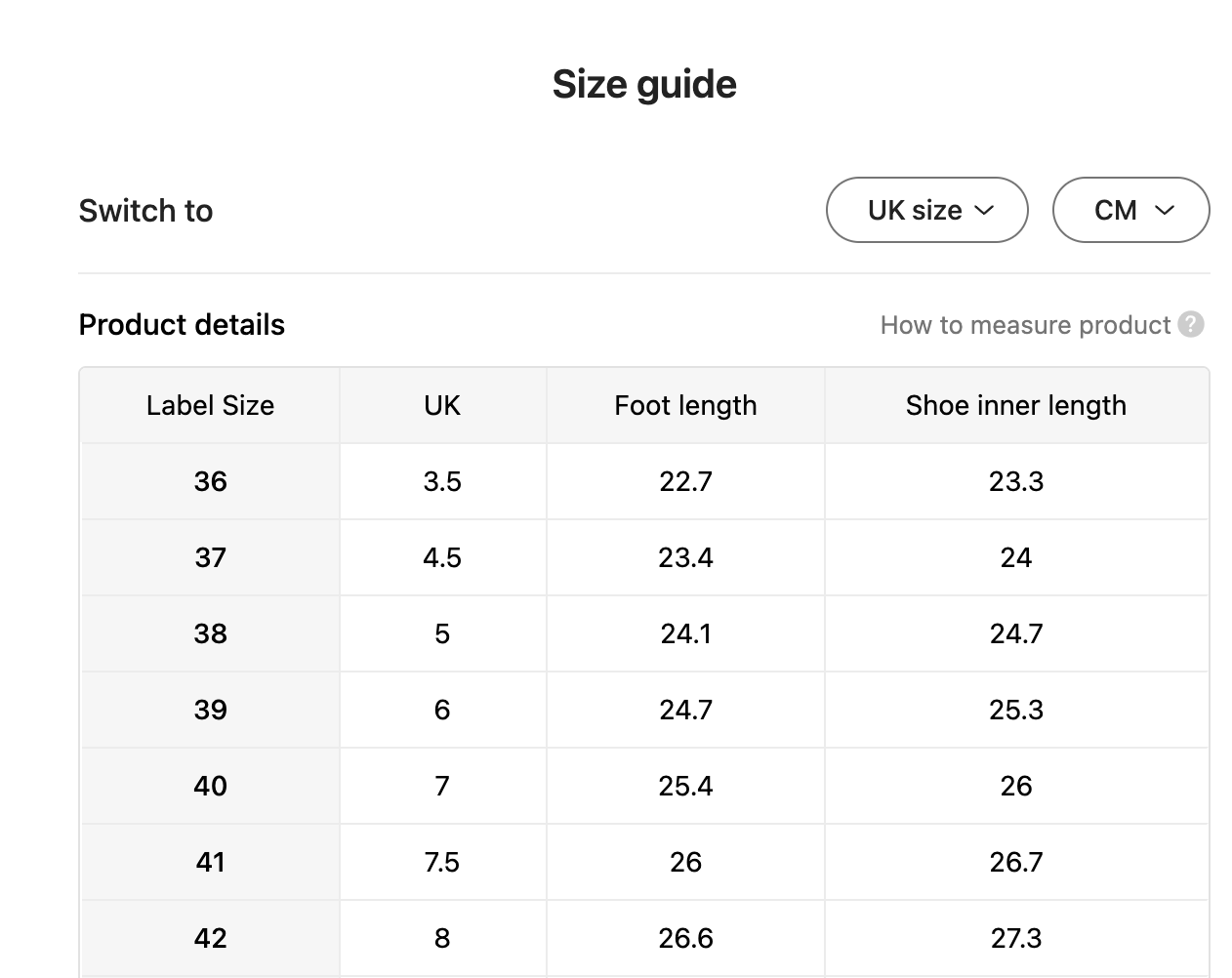1232x978 pixels.
Task: Click the Product details heading
Action: (182, 325)
